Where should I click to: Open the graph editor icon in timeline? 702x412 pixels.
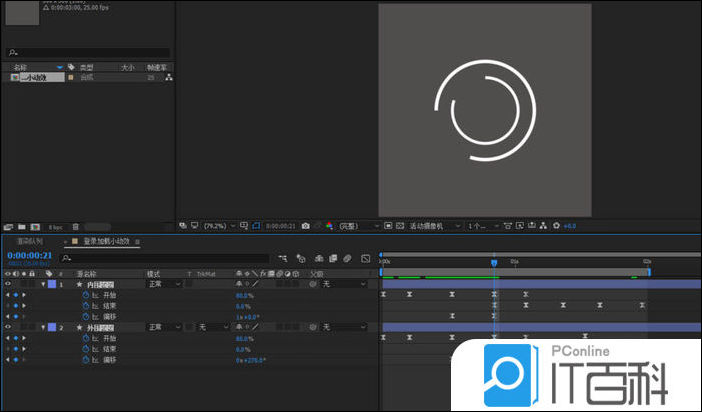[365, 258]
